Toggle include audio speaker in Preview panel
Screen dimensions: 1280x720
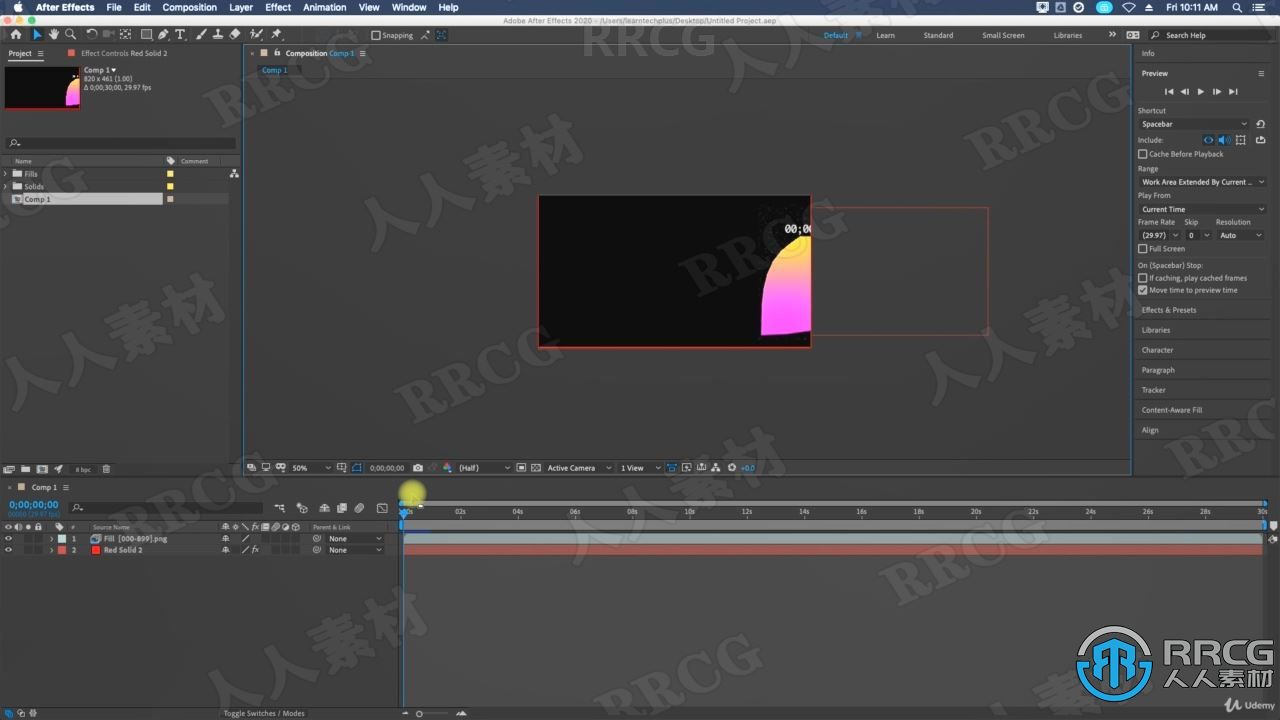click(1224, 140)
